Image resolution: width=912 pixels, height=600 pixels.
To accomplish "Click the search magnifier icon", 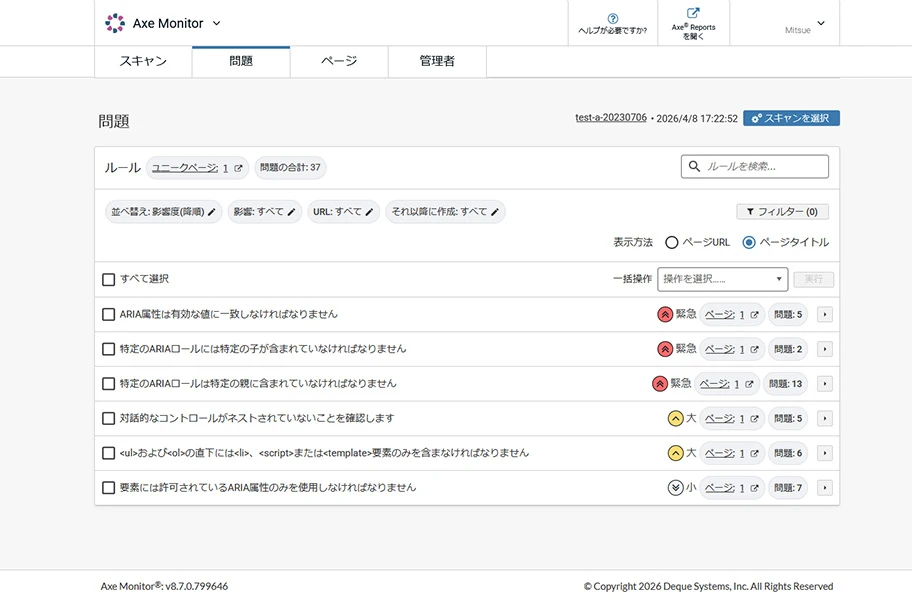I will [694, 166].
